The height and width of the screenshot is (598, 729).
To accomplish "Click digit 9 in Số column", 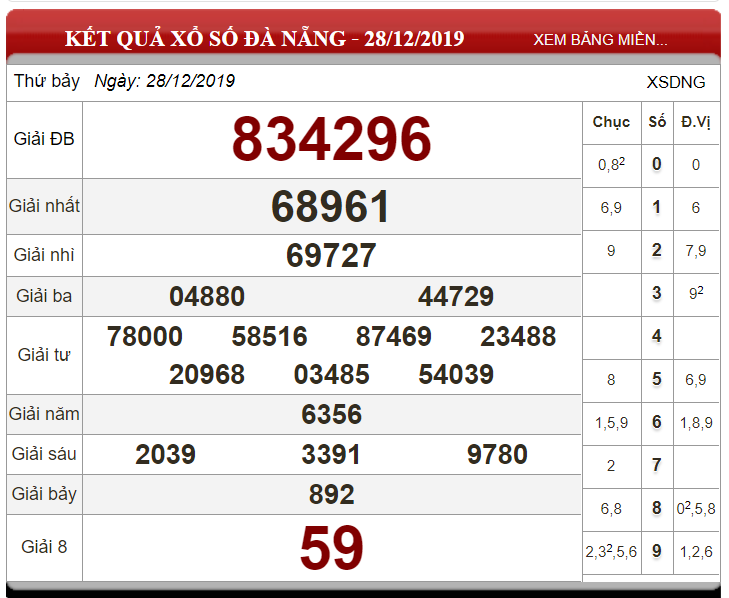I will point(656,551).
